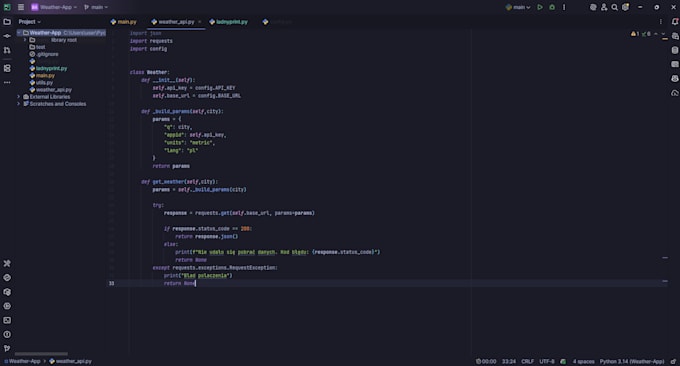Open the Python Packages tool window
This screenshot has height=366, width=680.
pyautogui.click(x=7, y=292)
